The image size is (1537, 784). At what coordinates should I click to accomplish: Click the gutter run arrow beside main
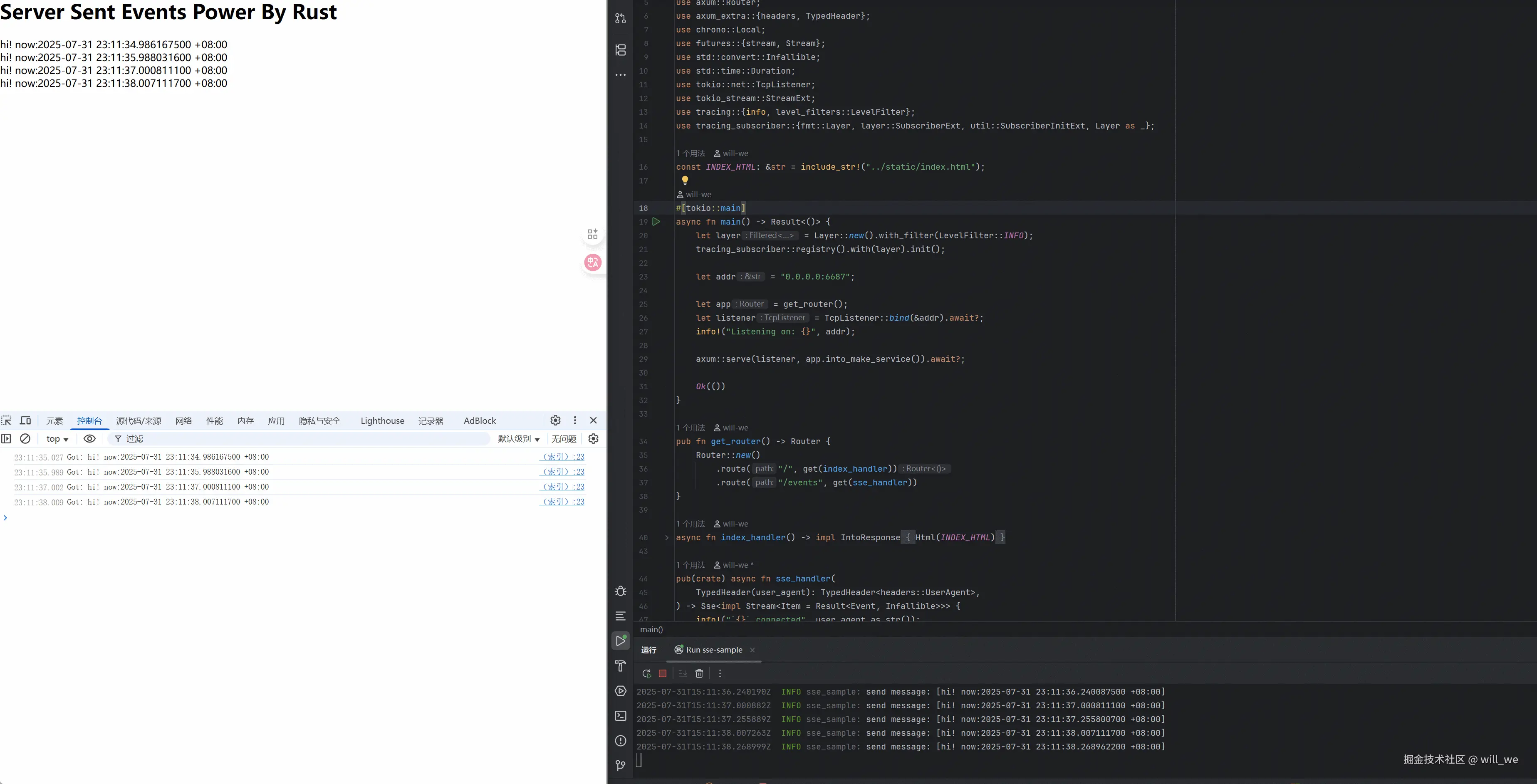[x=656, y=221]
